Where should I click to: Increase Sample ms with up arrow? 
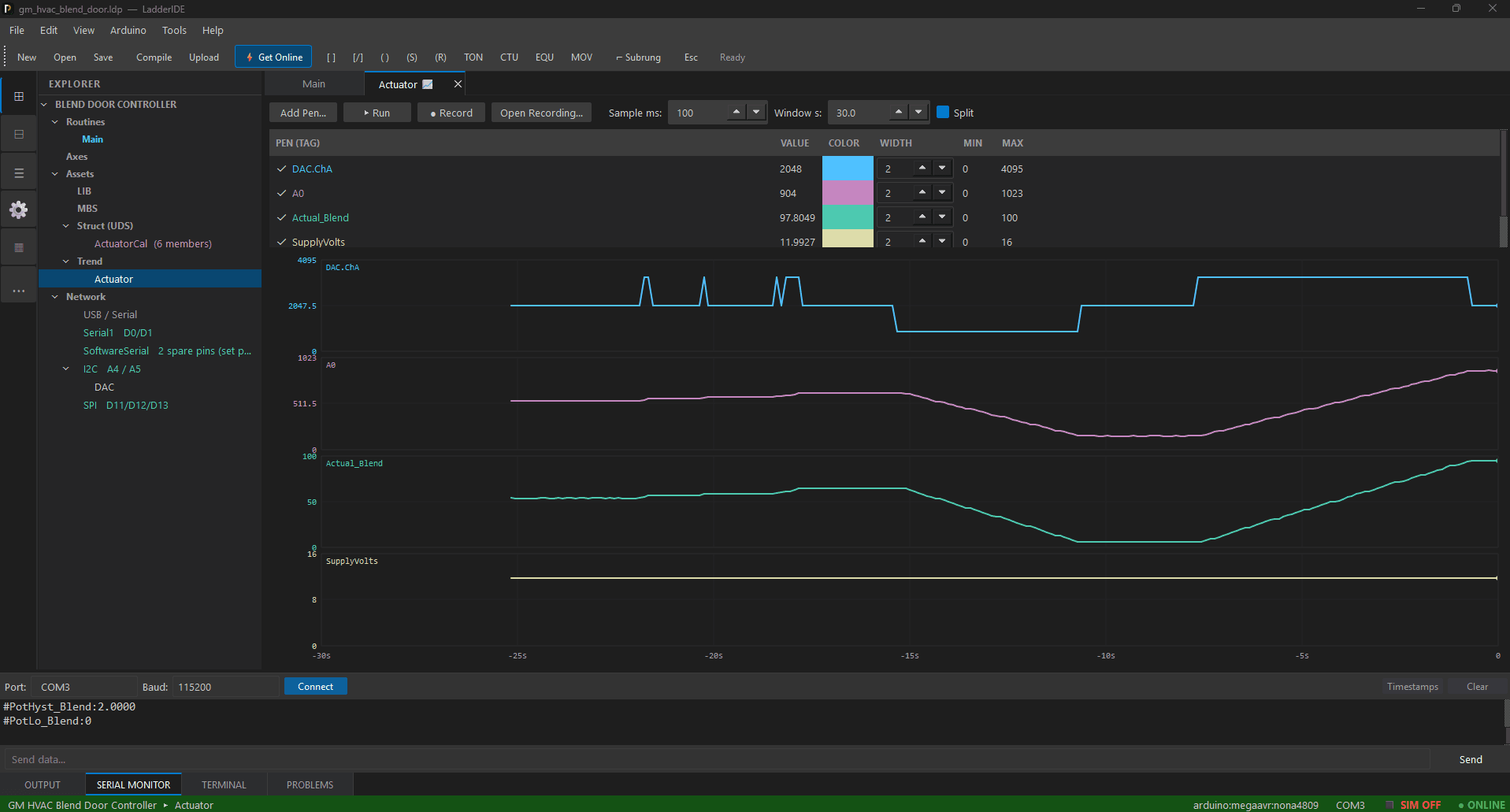pos(736,112)
